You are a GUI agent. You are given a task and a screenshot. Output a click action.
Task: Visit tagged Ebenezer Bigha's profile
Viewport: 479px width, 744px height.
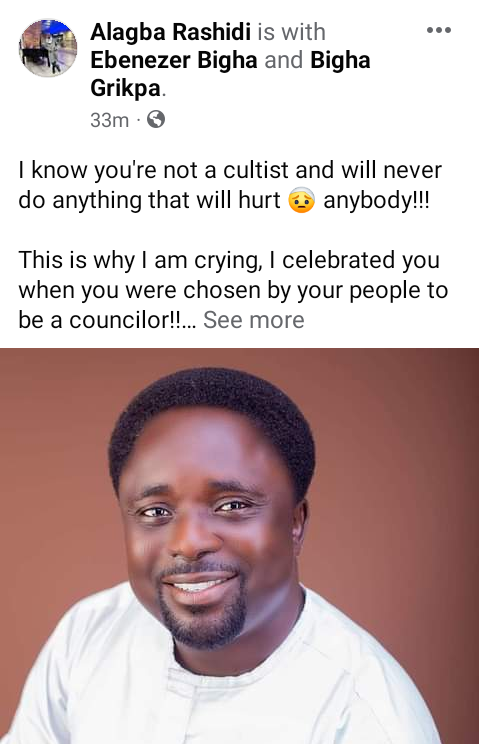(x=174, y=60)
